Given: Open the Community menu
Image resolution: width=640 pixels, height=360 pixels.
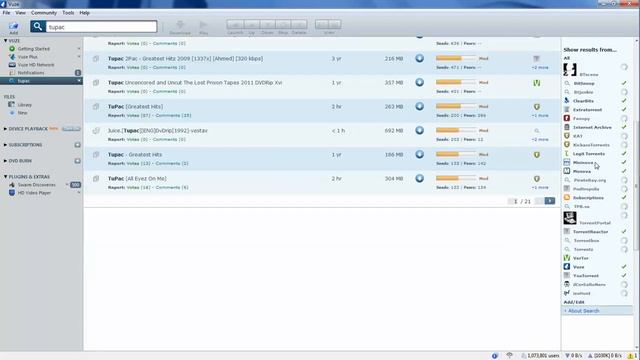Looking at the screenshot, I should [44, 13].
